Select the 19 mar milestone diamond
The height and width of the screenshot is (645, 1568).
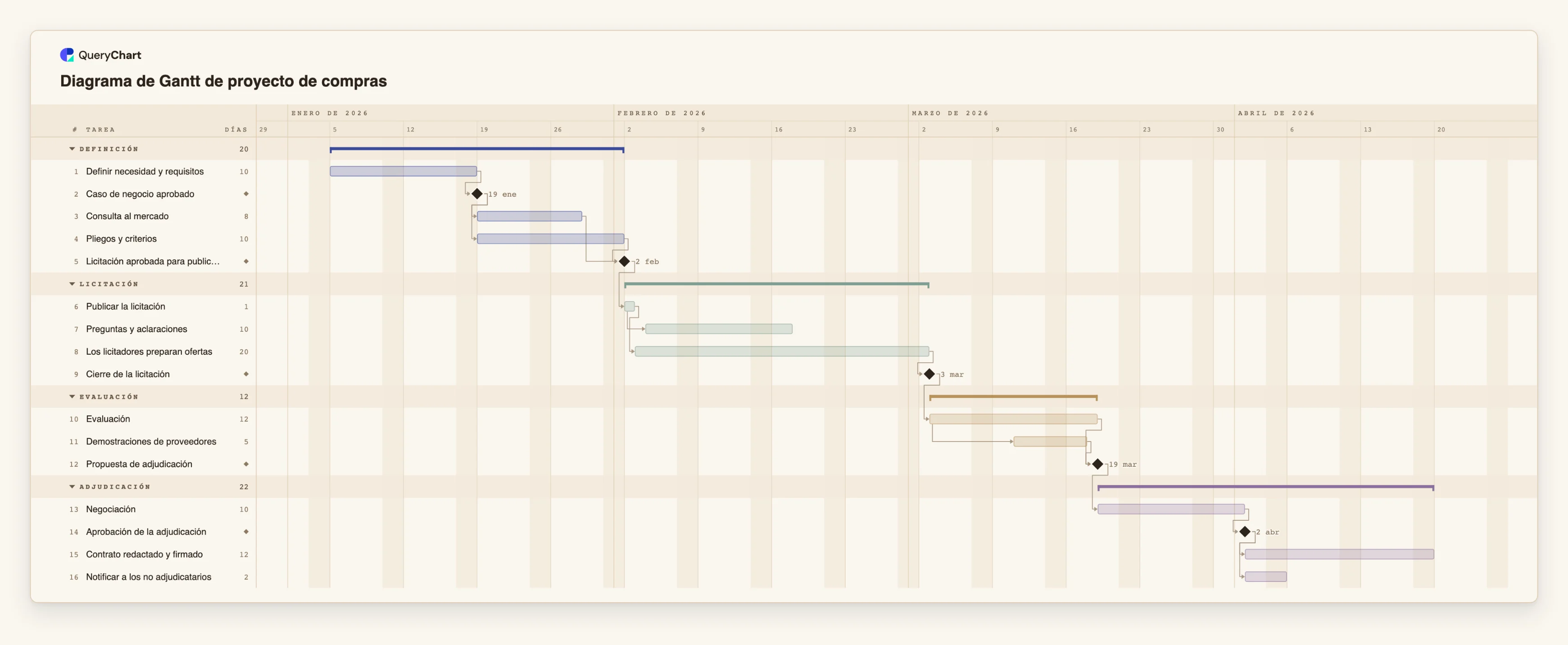pyautogui.click(x=1097, y=464)
